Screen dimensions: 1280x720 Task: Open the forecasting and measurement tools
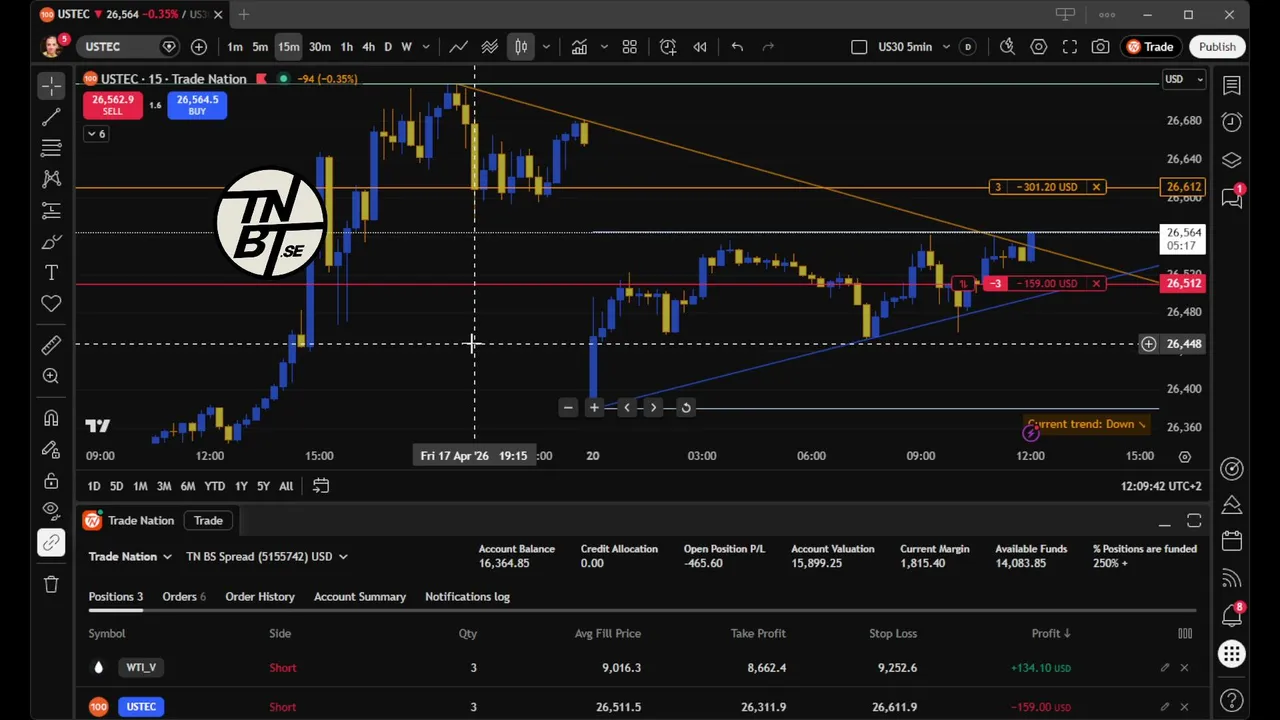point(51,211)
